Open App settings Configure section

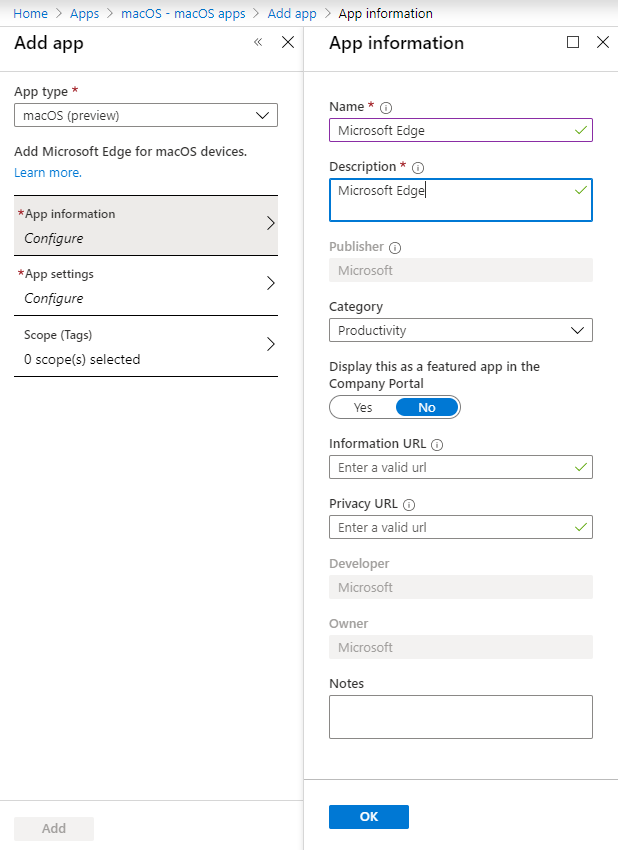(x=146, y=286)
